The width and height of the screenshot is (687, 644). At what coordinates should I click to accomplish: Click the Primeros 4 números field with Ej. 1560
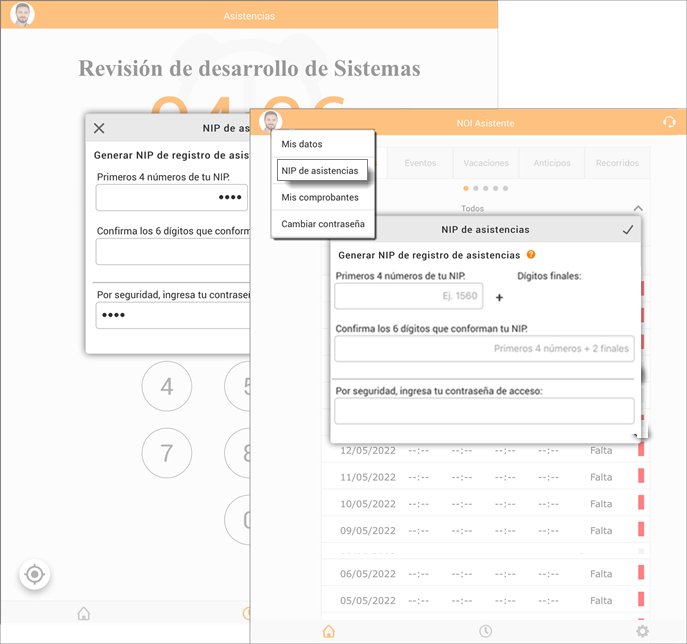[408, 296]
